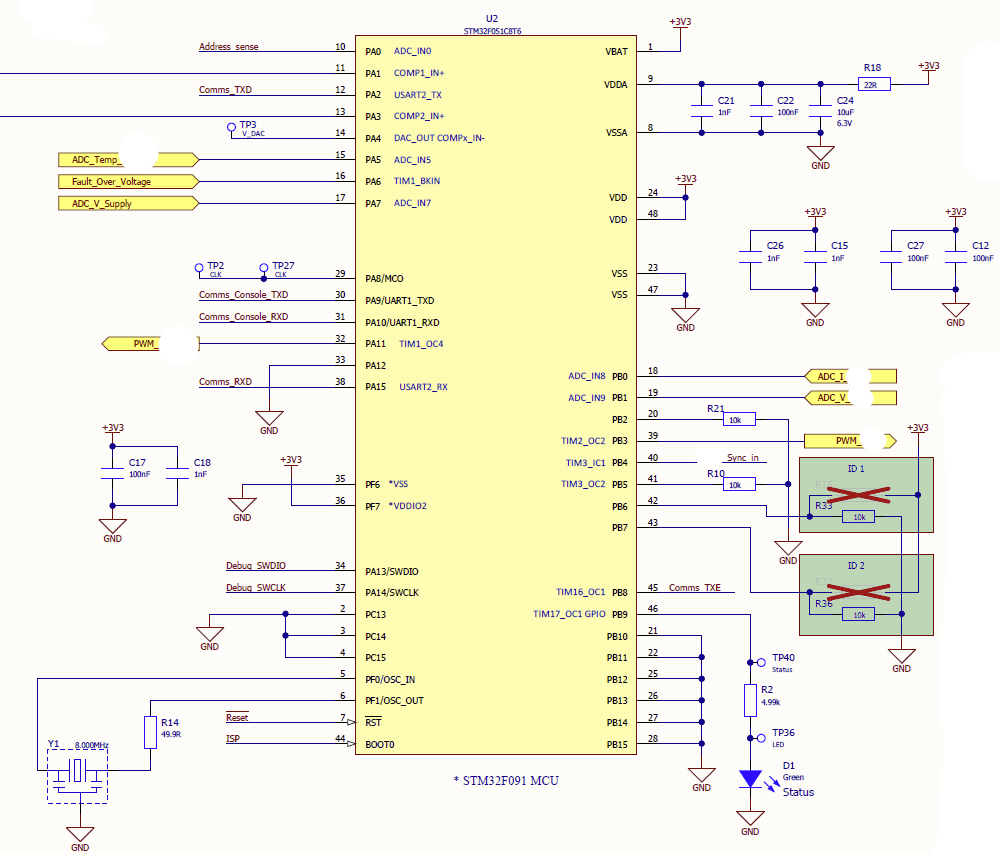Click the PA13/SWDIO pin label
The image size is (999, 854).
click(x=392, y=572)
